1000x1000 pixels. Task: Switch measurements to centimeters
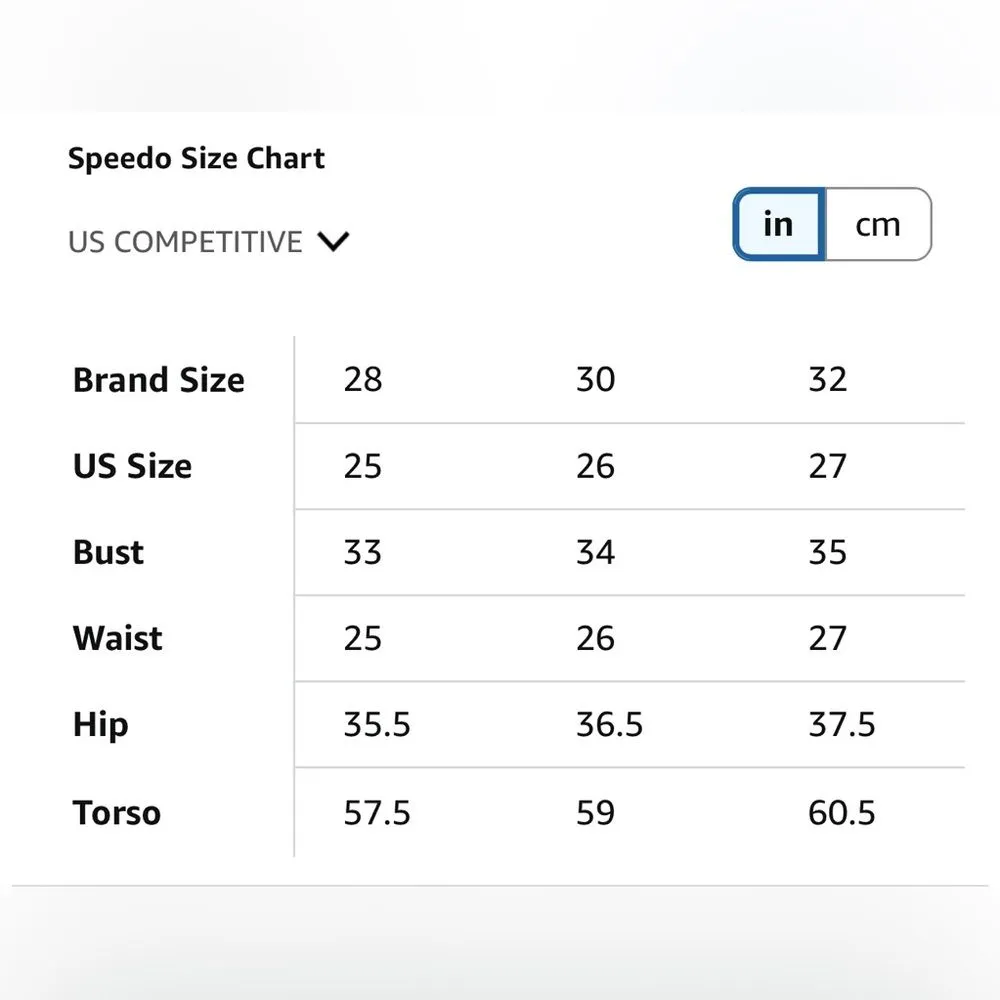click(877, 225)
